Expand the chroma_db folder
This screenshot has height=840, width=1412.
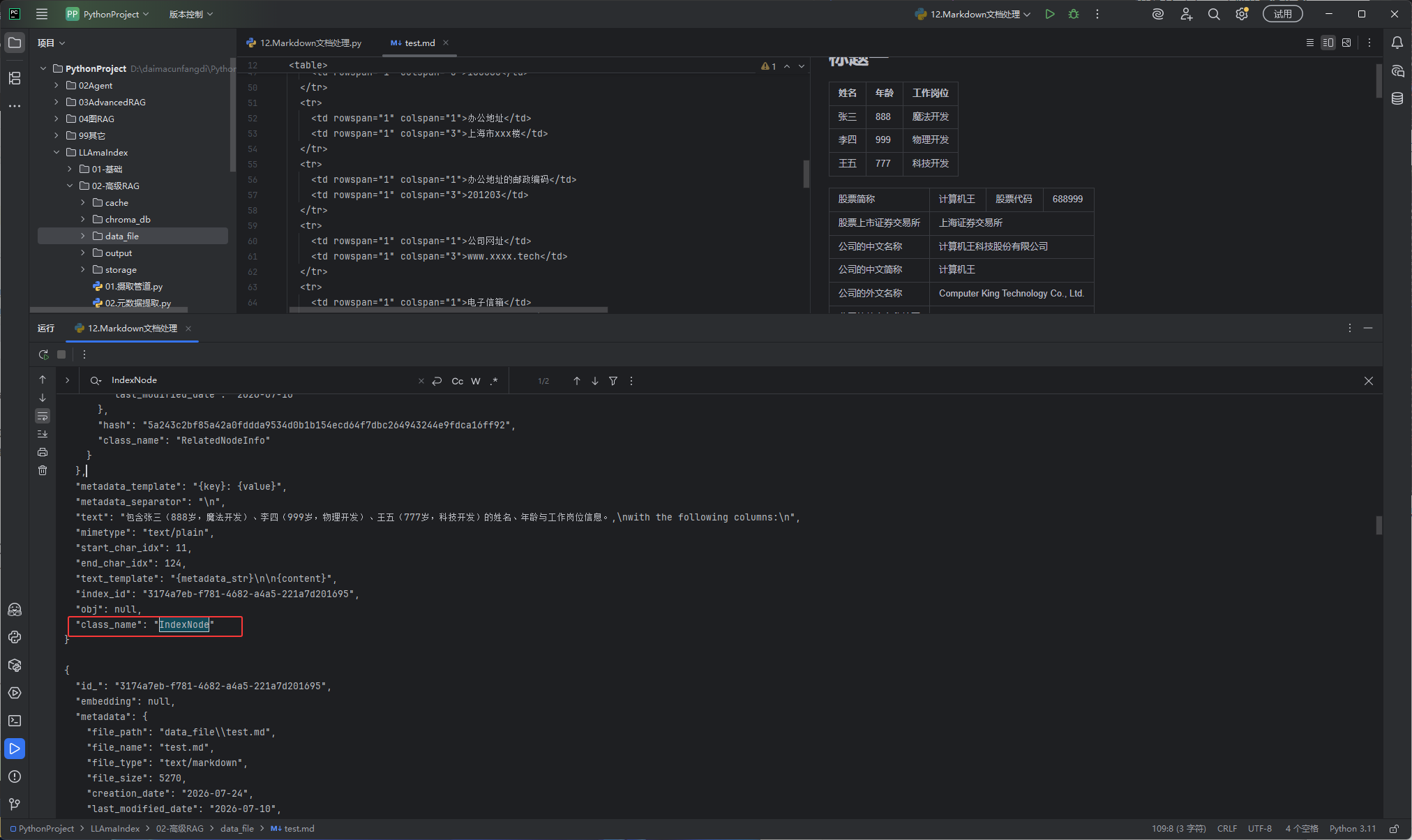83,219
